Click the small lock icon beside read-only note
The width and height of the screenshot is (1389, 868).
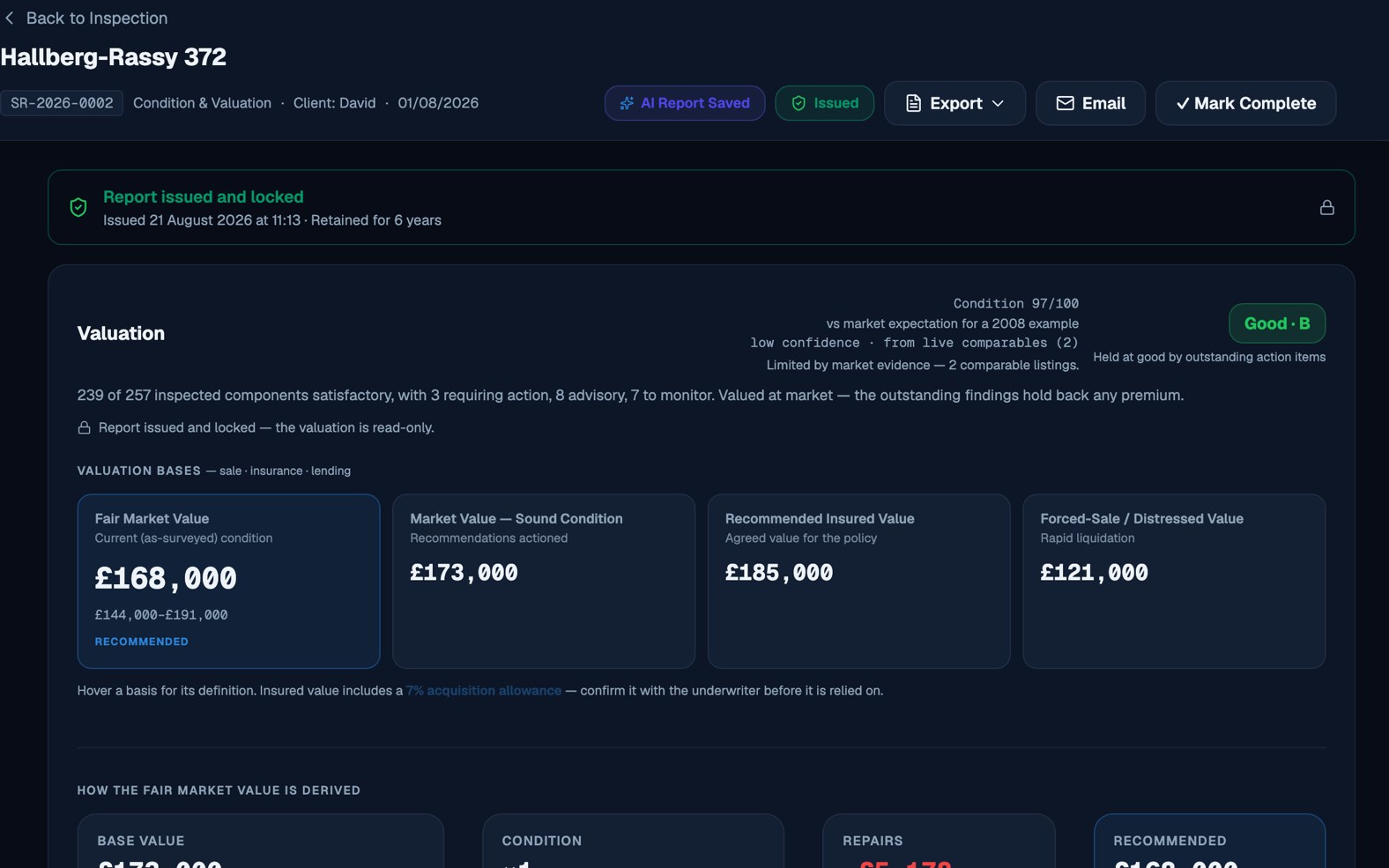coord(84,427)
